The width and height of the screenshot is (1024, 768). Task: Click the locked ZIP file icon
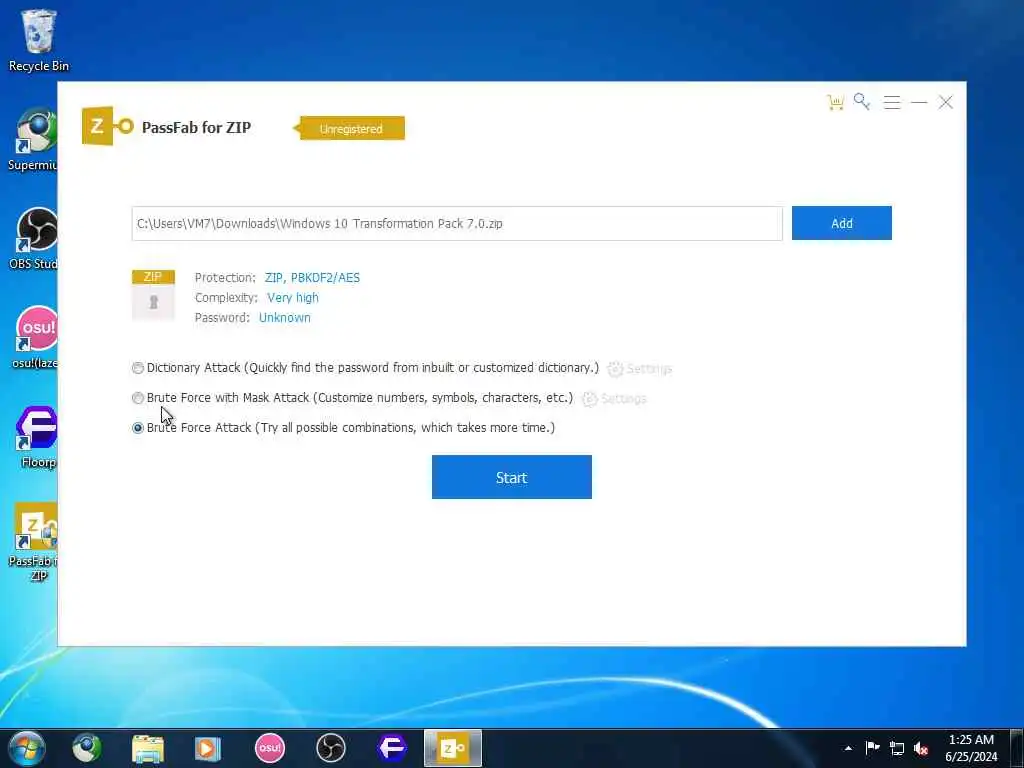pyautogui.click(x=153, y=295)
